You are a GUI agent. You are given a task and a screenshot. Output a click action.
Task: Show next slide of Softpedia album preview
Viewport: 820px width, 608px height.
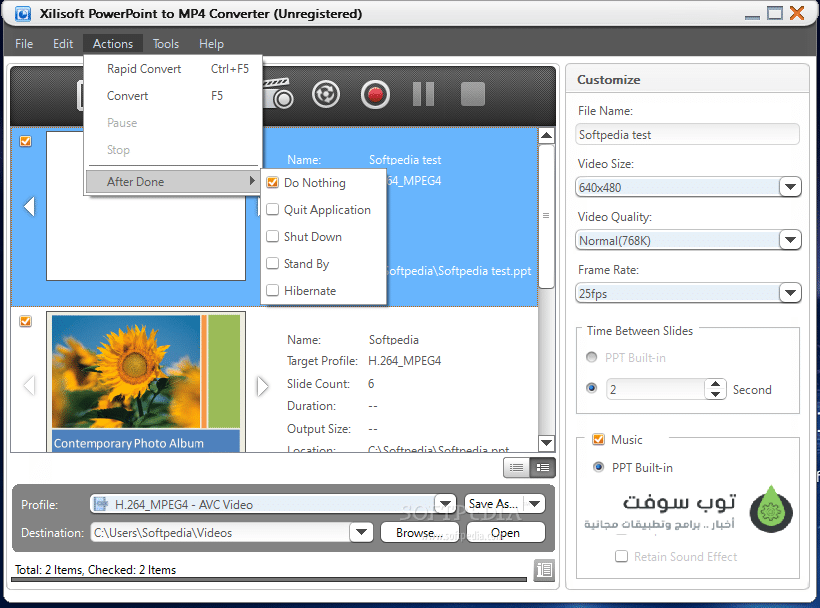(x=263, y=386)
